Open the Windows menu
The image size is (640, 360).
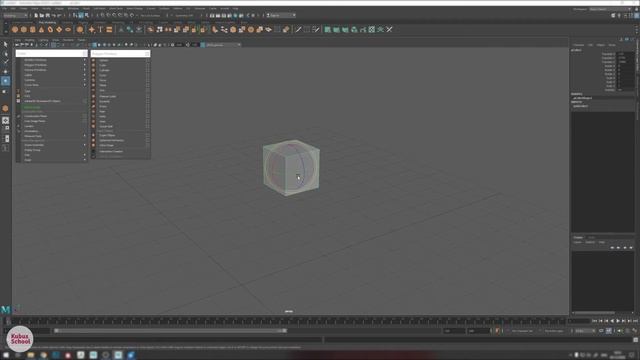click(x=73, y=8)
